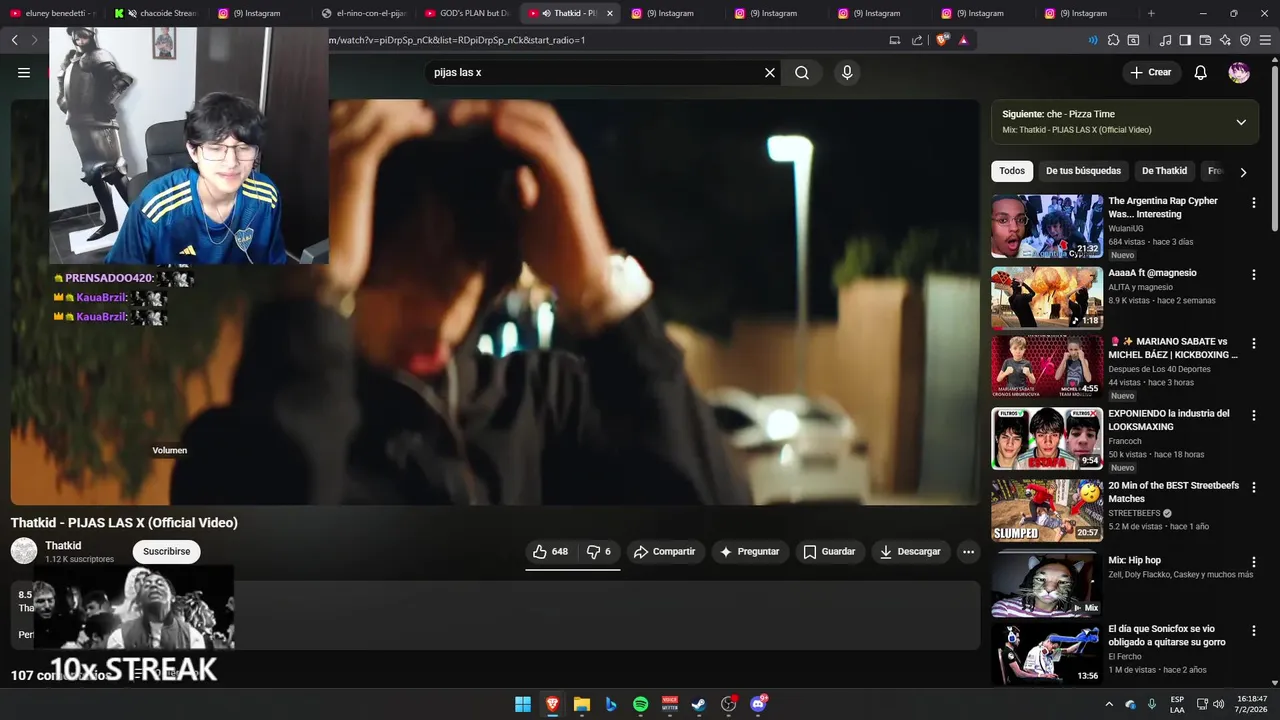This screenshot has height=720, width=1280.
Task: Toggle the browser sidebar panel icon
Action: (x=1185, y=40)
